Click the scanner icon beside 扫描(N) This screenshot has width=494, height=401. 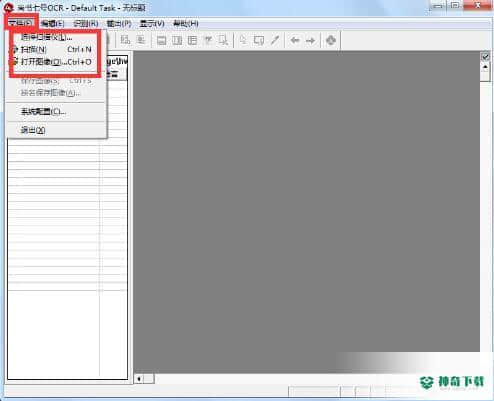click(14, 49)
